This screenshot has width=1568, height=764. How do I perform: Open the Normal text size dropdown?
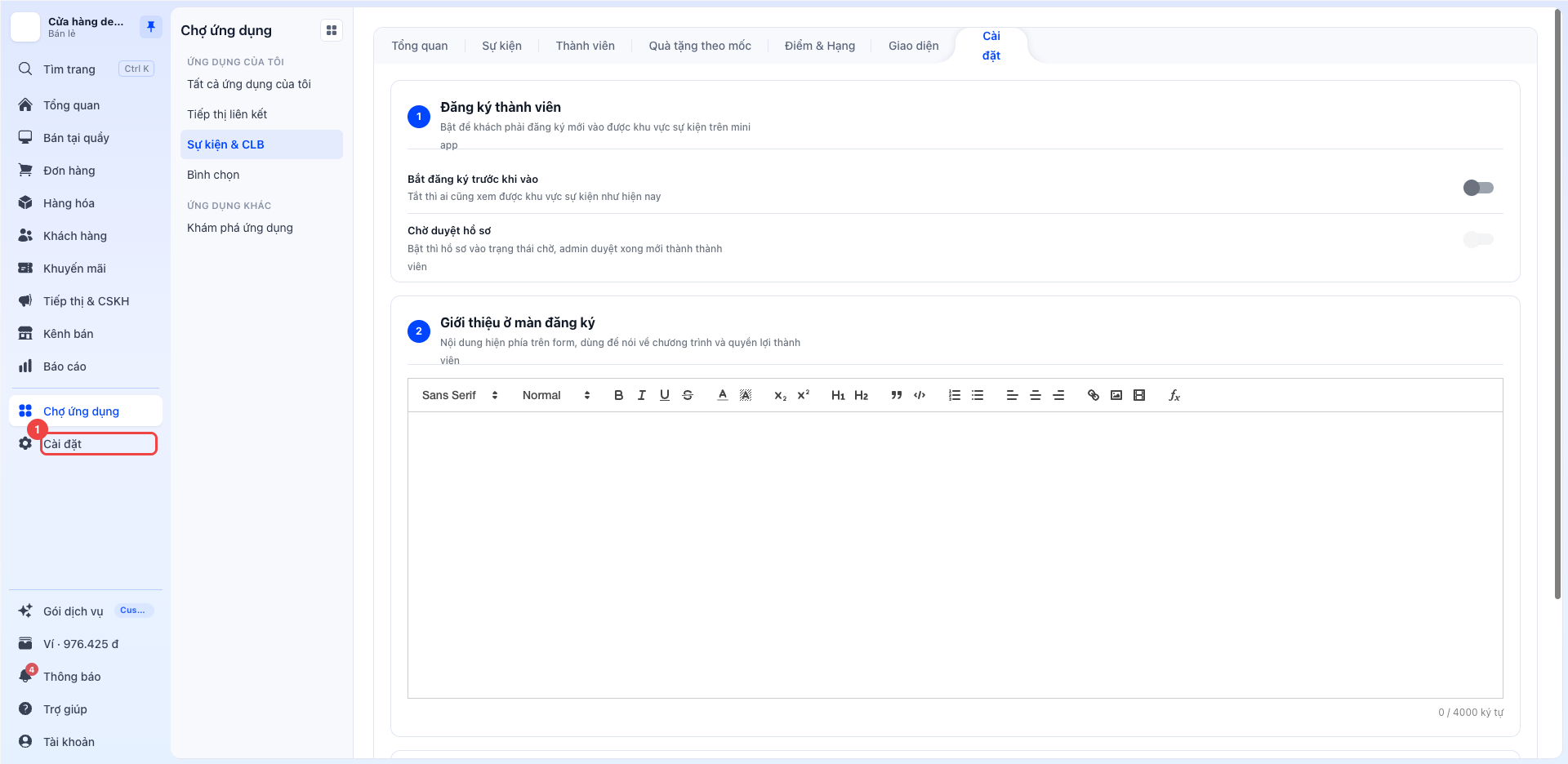(556, 395)
